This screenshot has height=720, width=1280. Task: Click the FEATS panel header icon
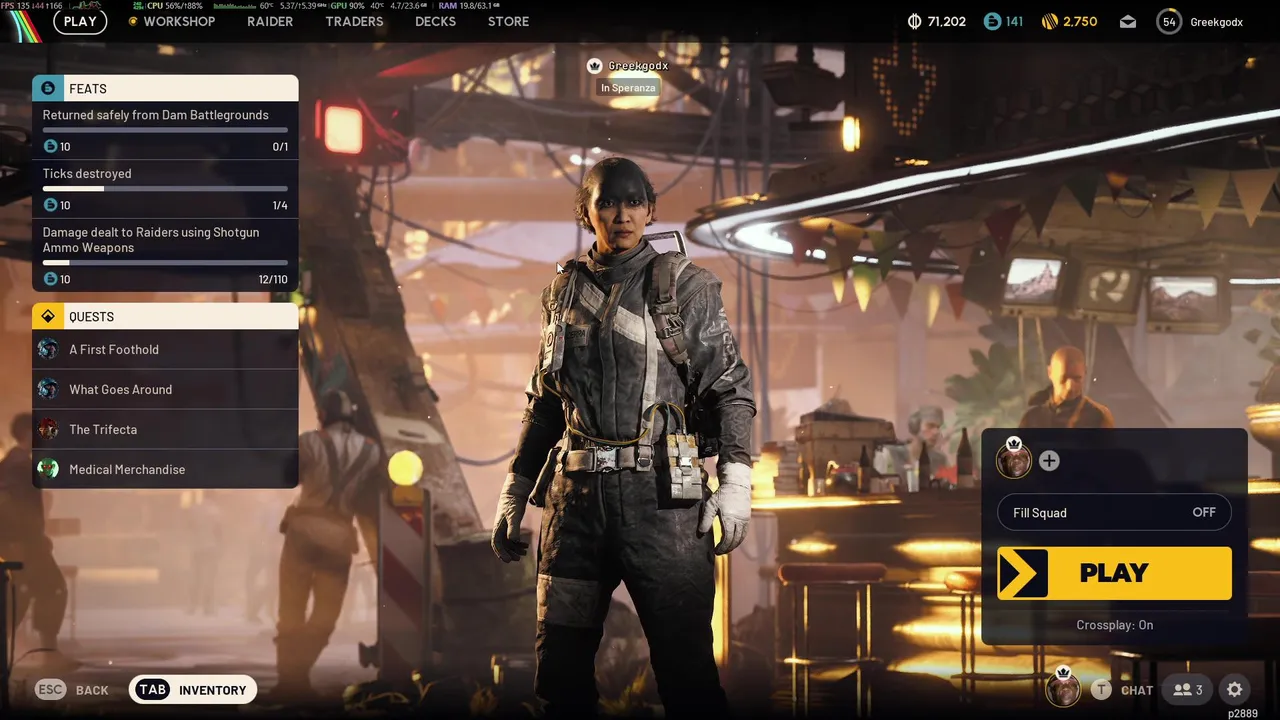(47, 88)
